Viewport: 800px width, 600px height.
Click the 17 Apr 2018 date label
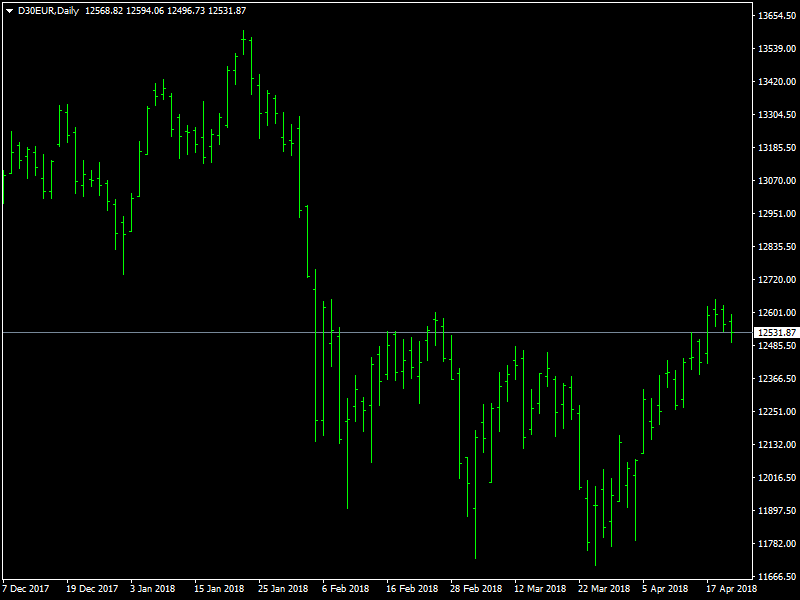731,589
